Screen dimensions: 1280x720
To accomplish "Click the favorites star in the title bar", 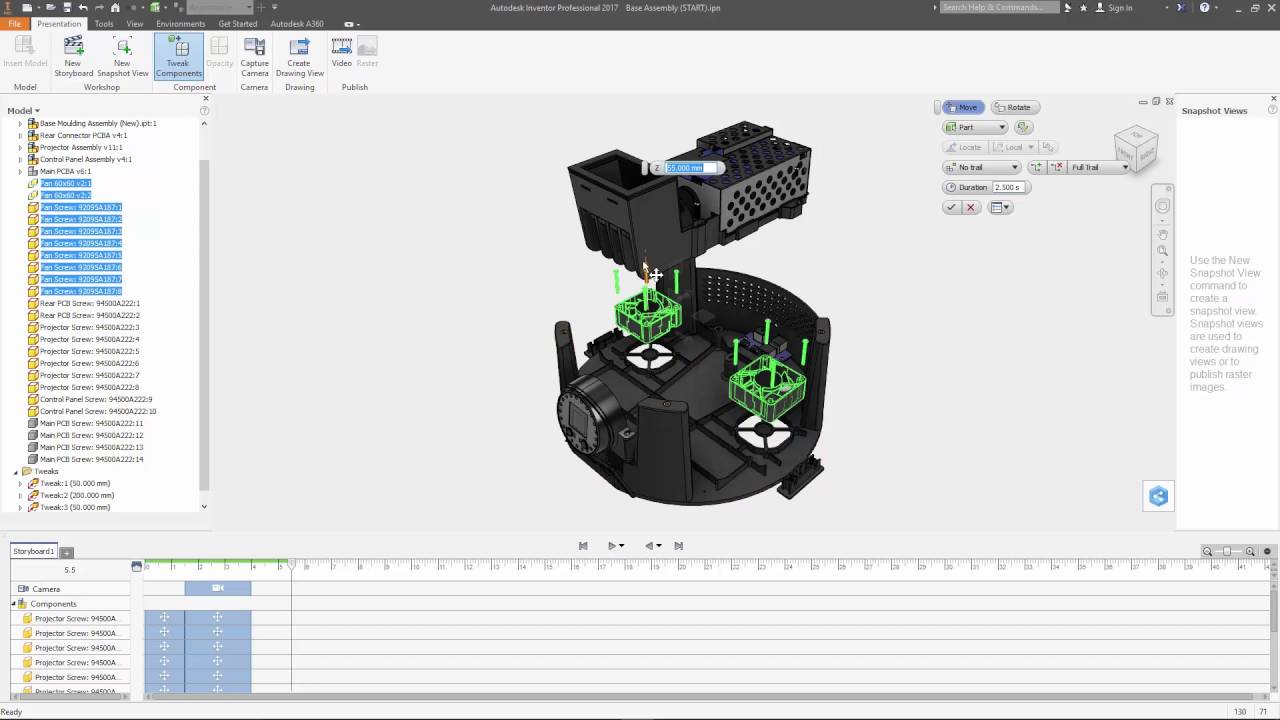I will click(1083, 8).
